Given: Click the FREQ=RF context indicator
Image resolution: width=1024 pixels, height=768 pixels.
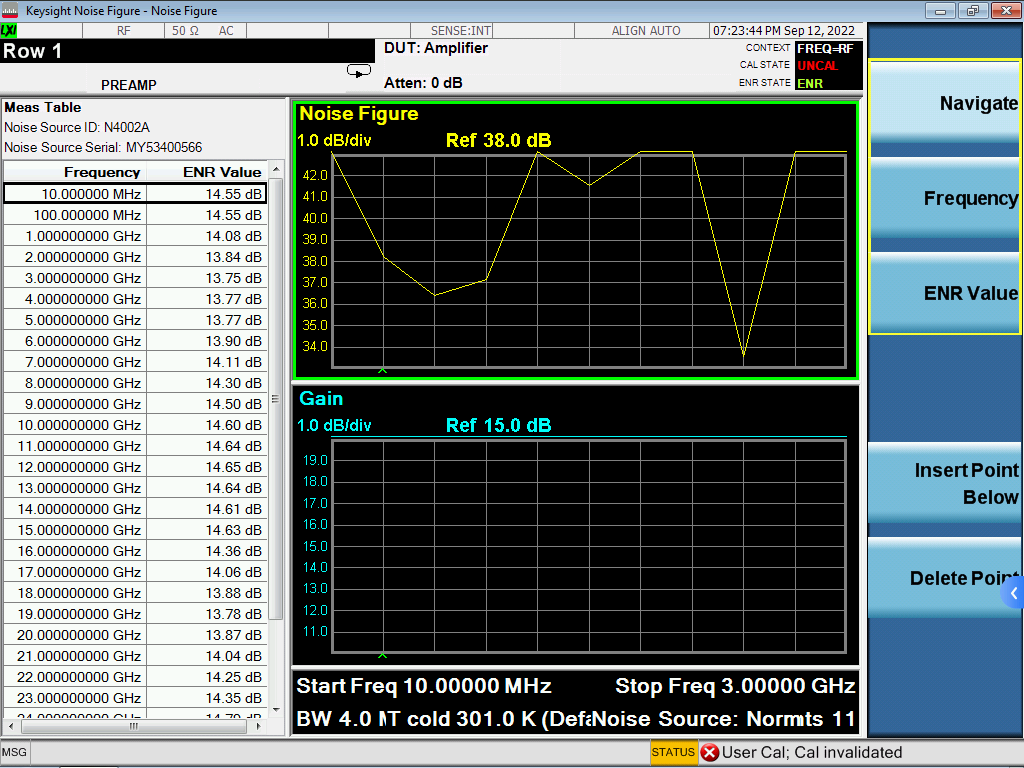Looking at the screenshot, I should 825,48.
